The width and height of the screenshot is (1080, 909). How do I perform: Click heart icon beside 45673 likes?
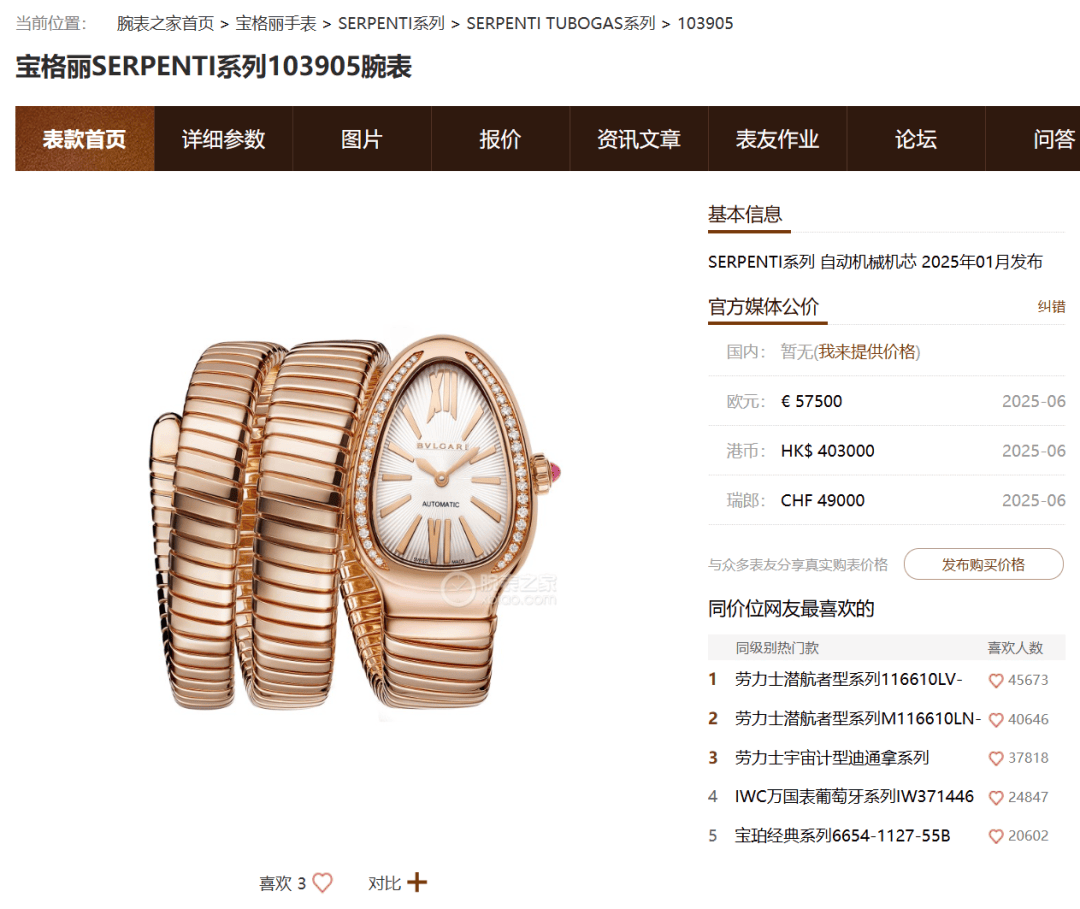(995, 680)
